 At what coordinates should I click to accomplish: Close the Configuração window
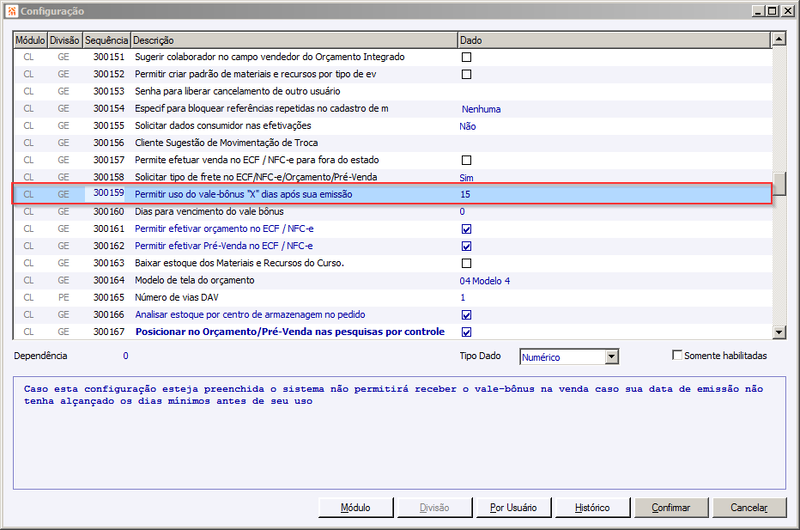[788, 11]
